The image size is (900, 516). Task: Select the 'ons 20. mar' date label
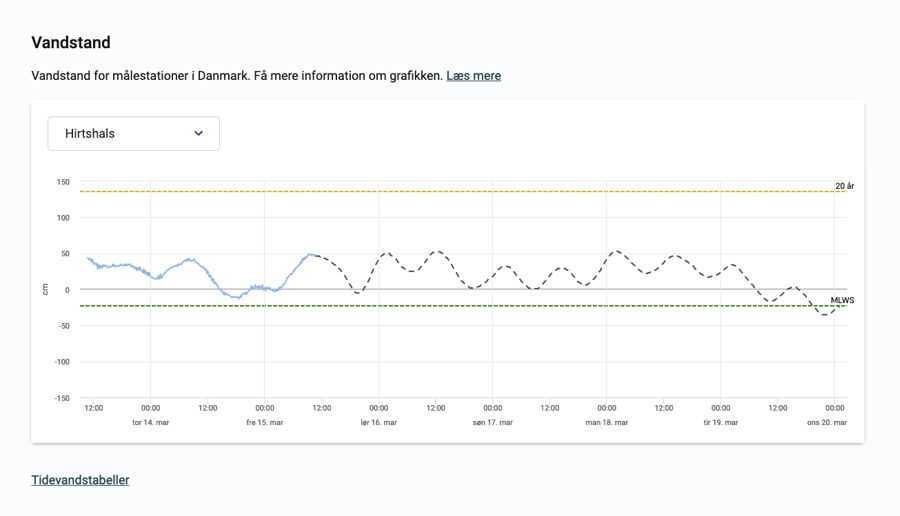pyautogui.click(x=828, y=422)
